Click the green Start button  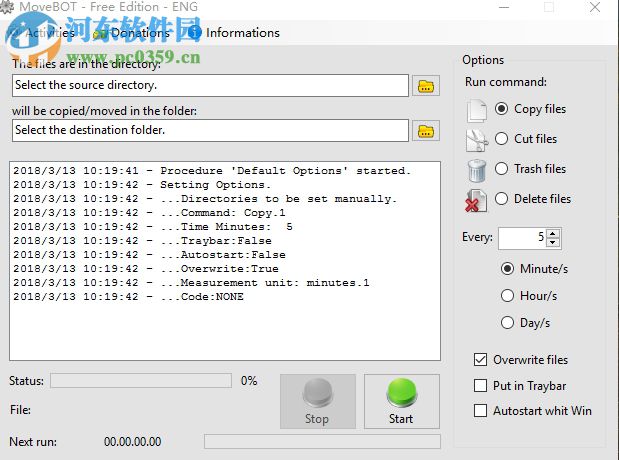click(x=401, y=402)
